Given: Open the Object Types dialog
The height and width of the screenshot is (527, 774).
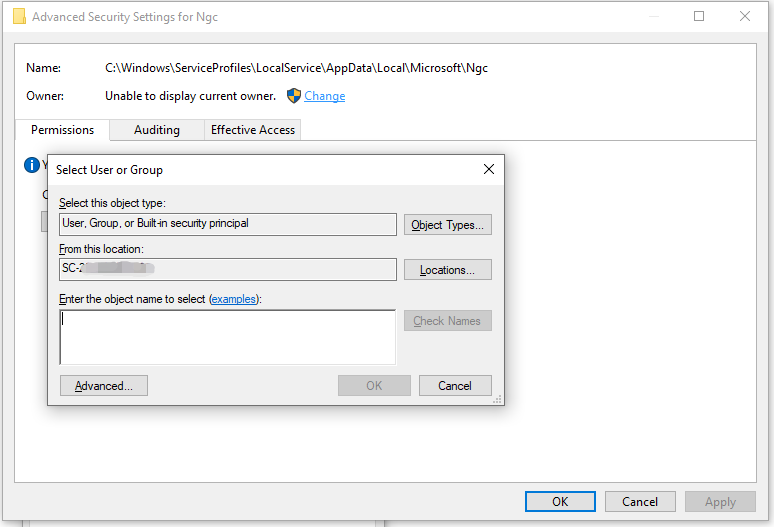Looking at the screenshot, I should tap(448, 225).
